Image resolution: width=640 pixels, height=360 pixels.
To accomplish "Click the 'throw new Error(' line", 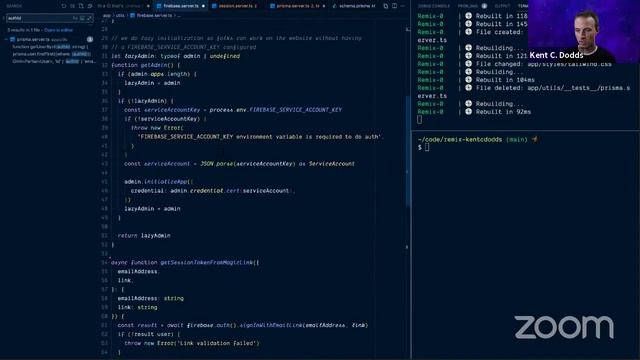I will 157,128.
